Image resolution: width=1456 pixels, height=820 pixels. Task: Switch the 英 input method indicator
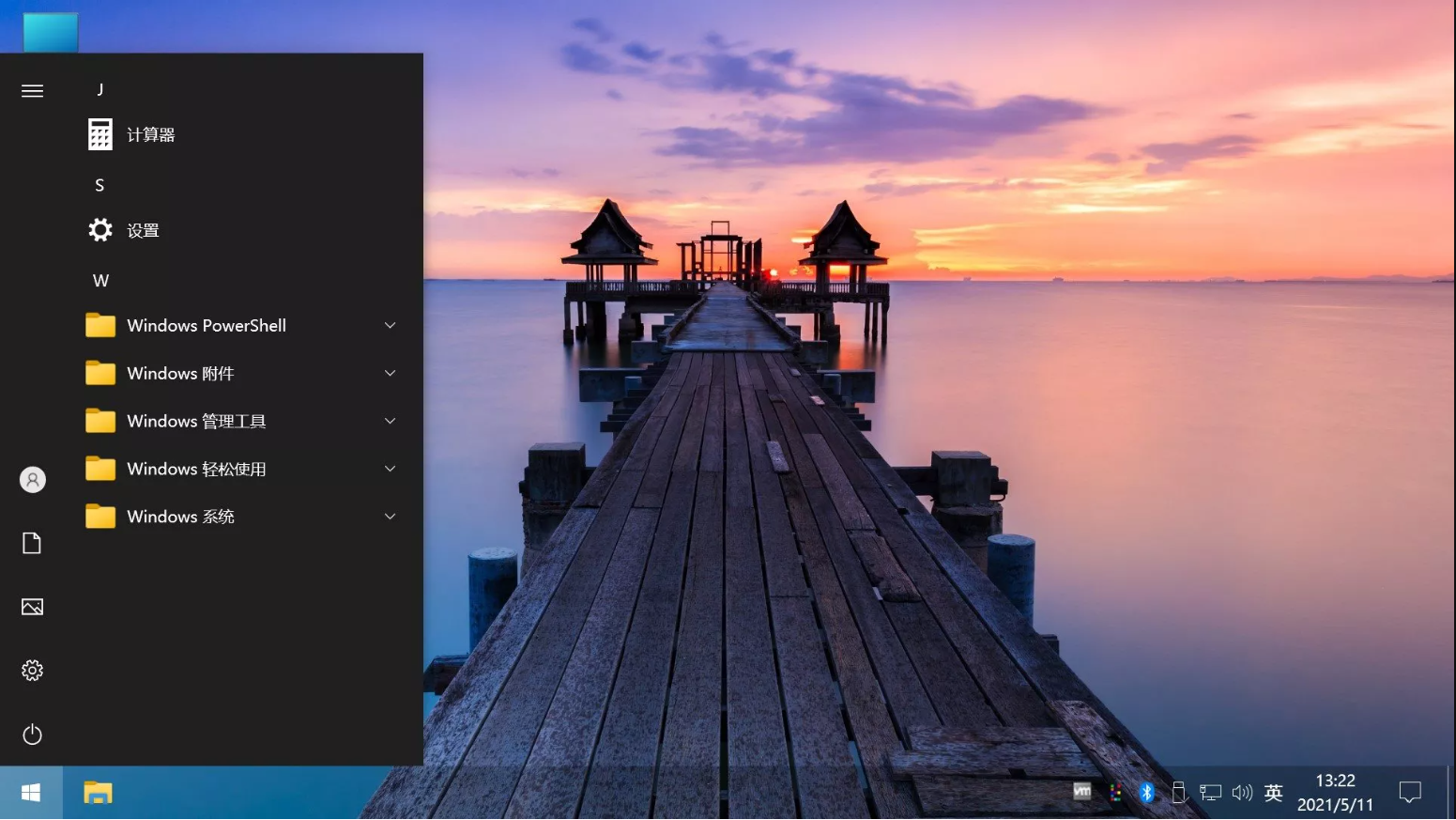click(x=1273, y=793)
